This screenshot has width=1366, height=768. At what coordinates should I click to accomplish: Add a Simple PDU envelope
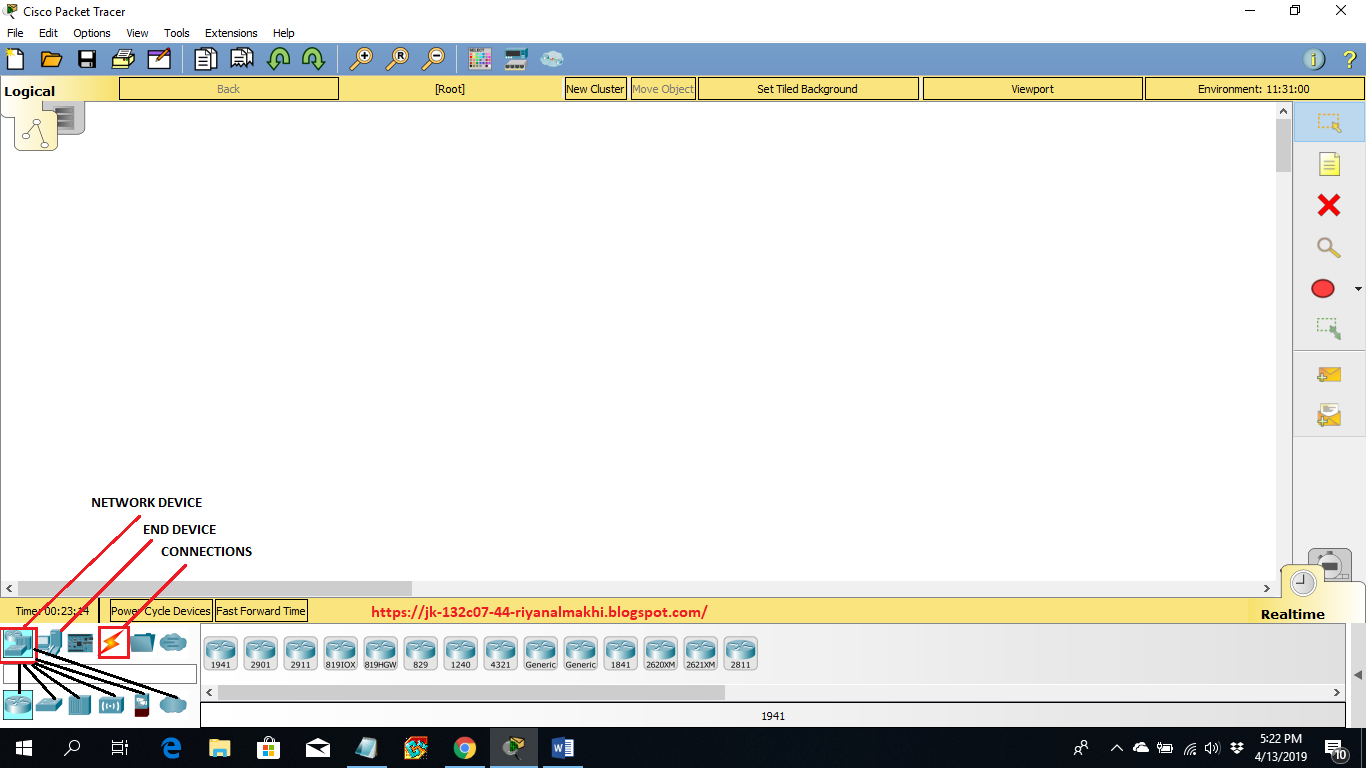pyautogui.click(x=1328, y=375)
